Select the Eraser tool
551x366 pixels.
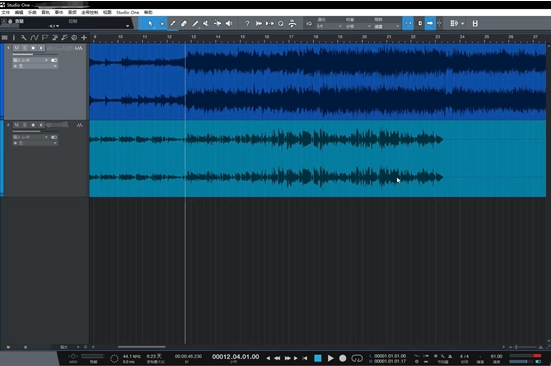pos(184,24)
